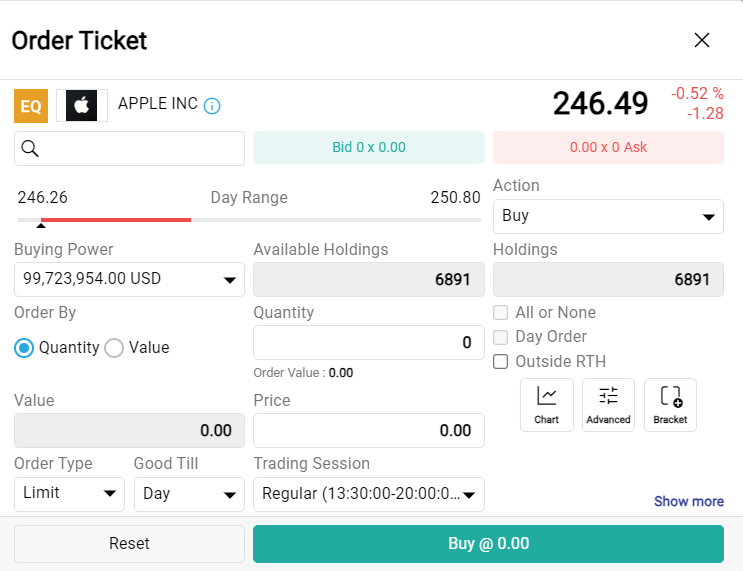Click the Apple logo icon
The width and height of the screenshot is (743, 571).
click(82, 105)
